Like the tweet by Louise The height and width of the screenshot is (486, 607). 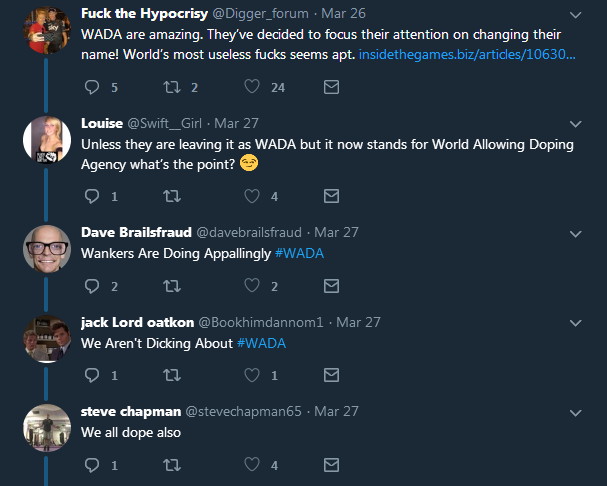(x=253, y=196)
